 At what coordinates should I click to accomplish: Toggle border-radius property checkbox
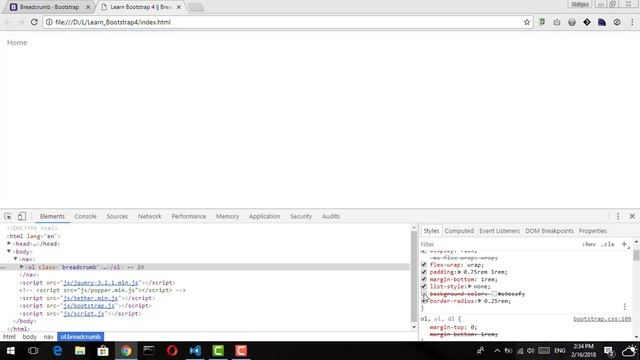pos(424,301)
